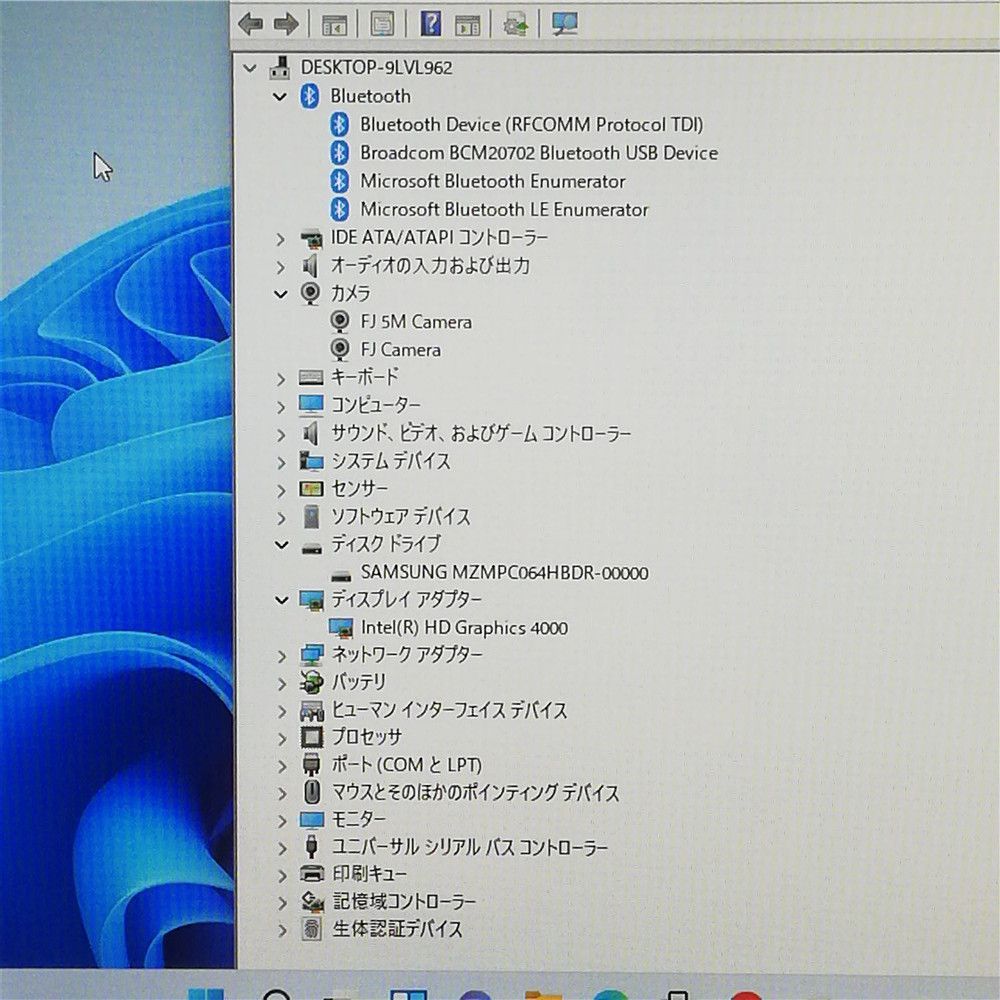This screenshot has width=1000, height=1000.
Task: Click the プロセッサ chip icon
Action: [312, 737]
